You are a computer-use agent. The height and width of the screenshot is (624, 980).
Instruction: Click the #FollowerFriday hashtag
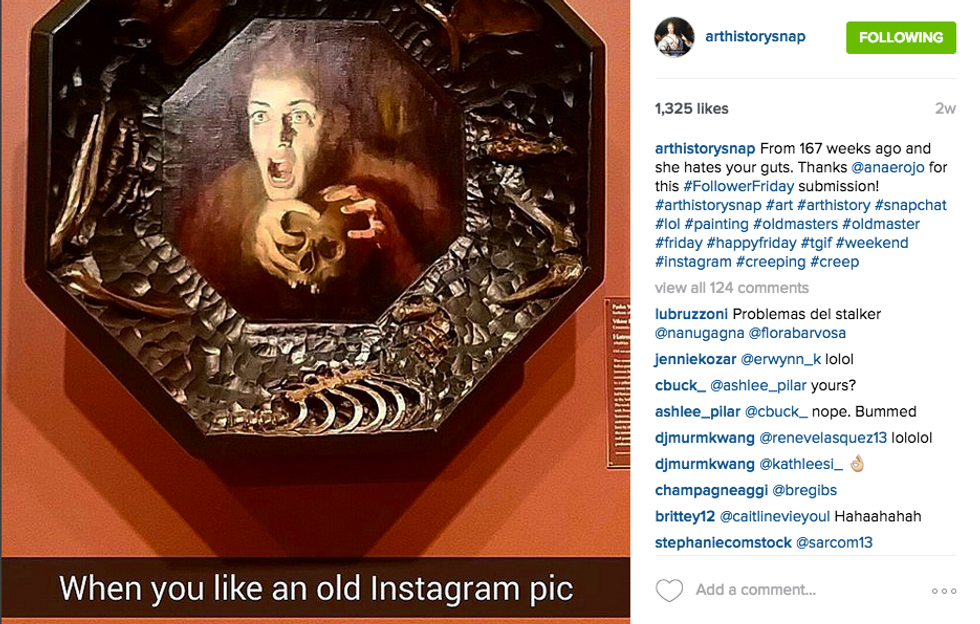click(738, 186)
